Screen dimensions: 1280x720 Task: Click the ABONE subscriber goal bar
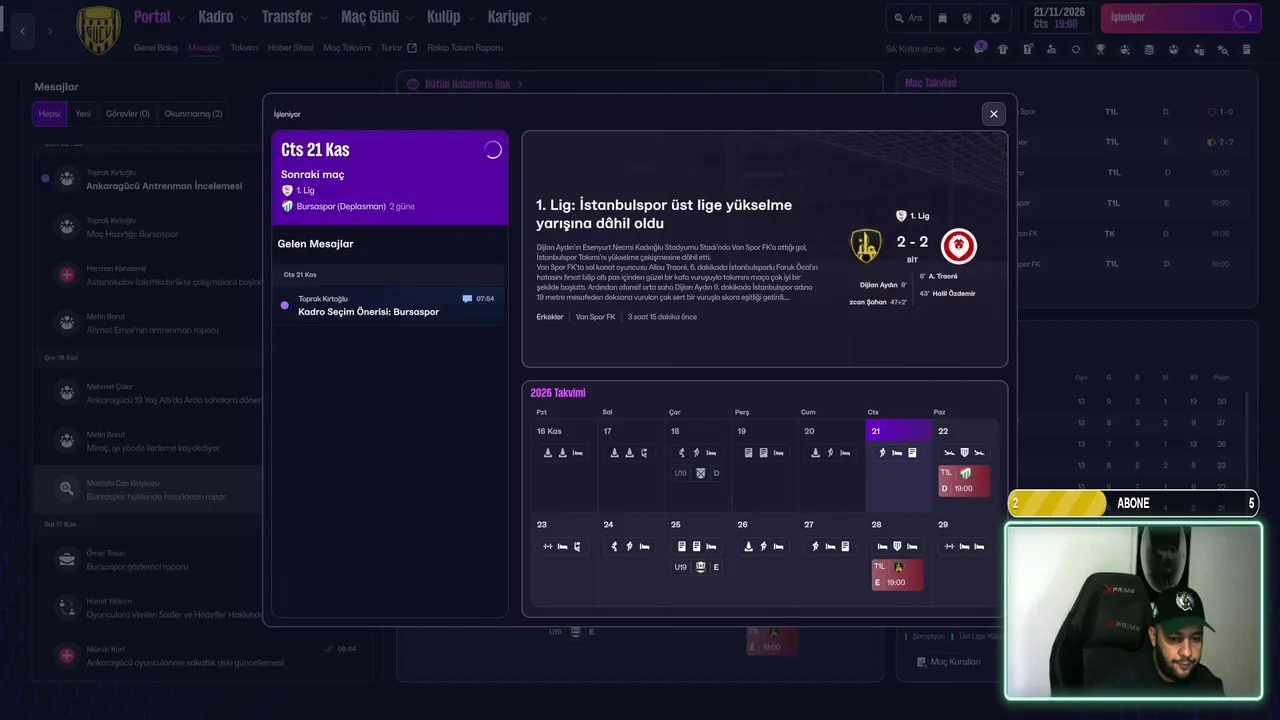click(x=1133, y=503)
